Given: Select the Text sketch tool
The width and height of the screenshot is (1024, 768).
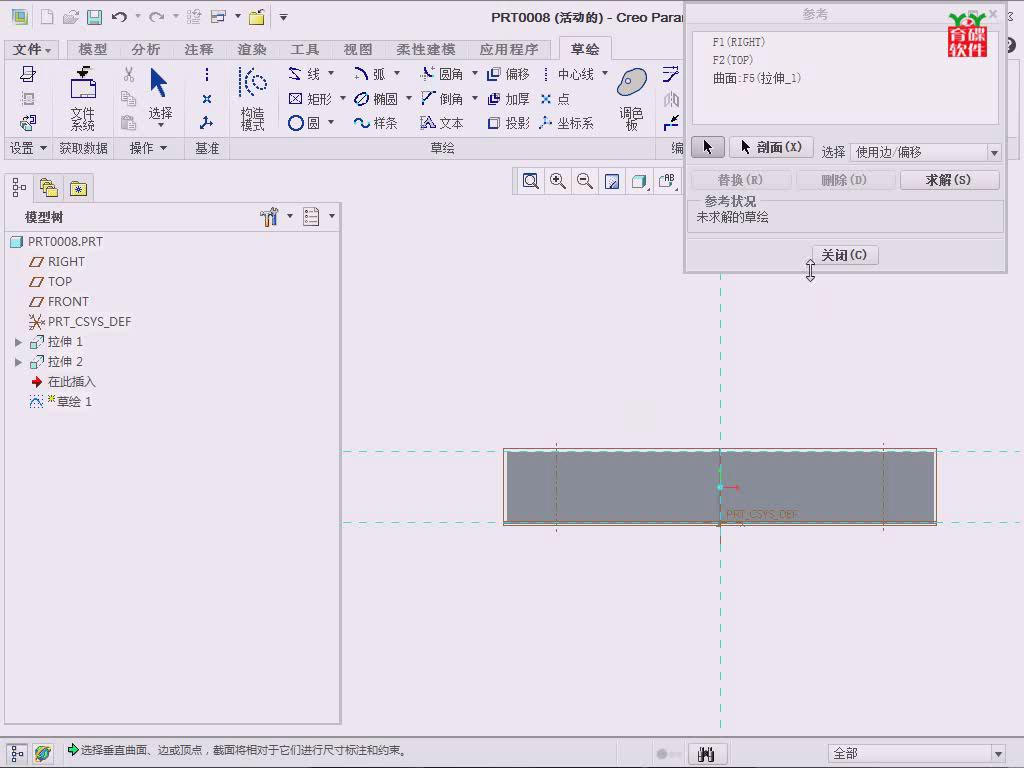Looking at the screenshot, I should [x=441, y=123].
